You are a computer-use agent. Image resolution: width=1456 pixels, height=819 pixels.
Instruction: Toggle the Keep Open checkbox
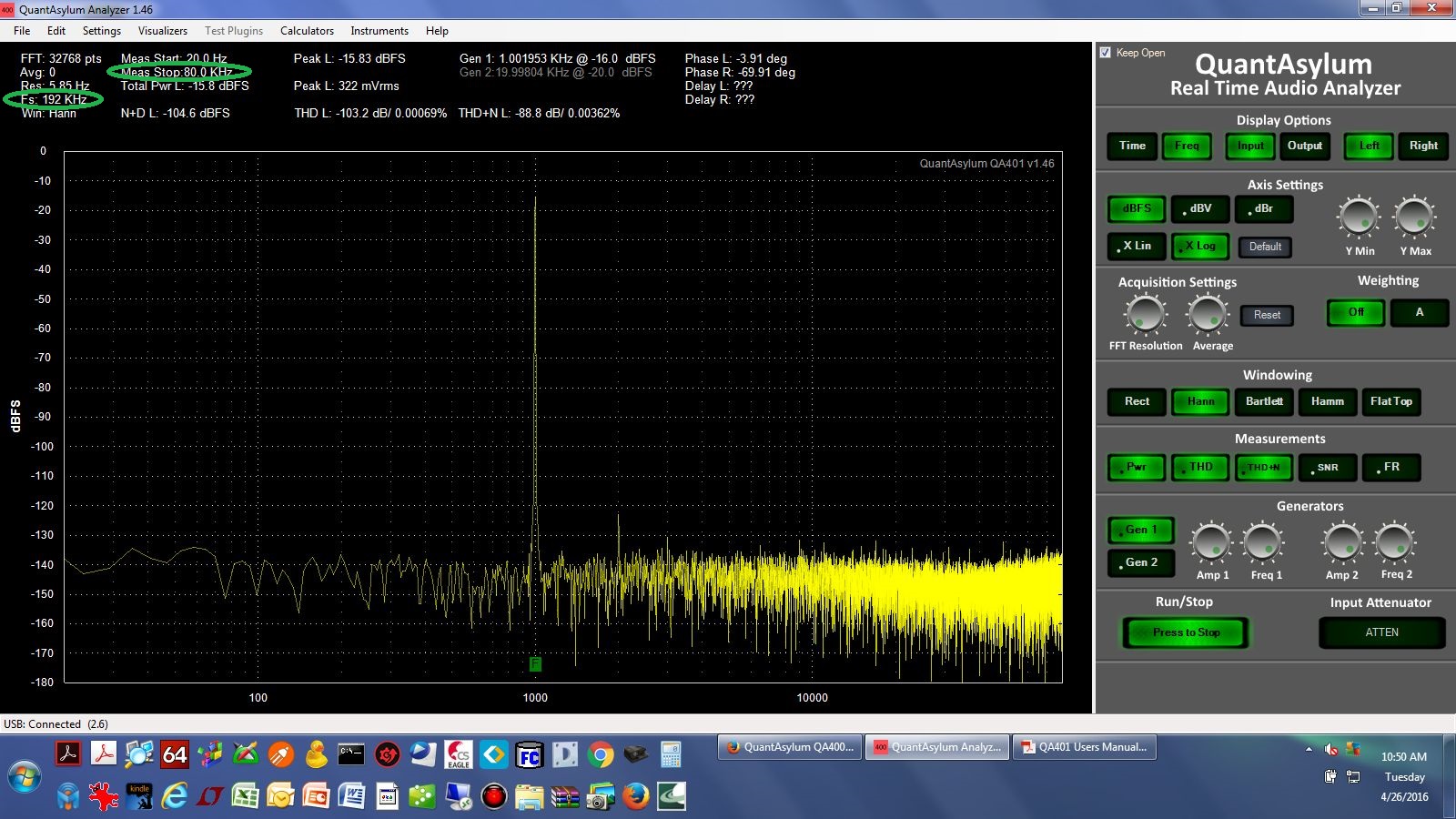coord(1105,53)
